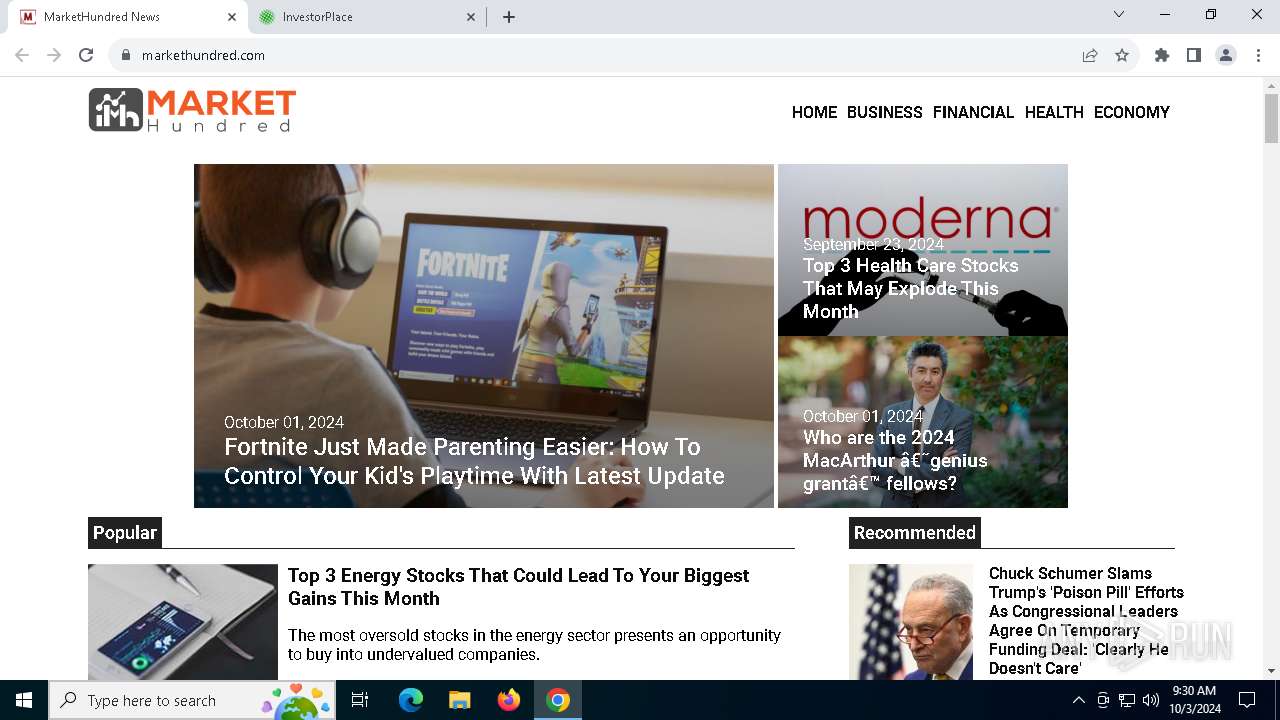Screen dimensions: 1280x720
Task: Open the BUSINESS menu item
Action: point(884,112)
